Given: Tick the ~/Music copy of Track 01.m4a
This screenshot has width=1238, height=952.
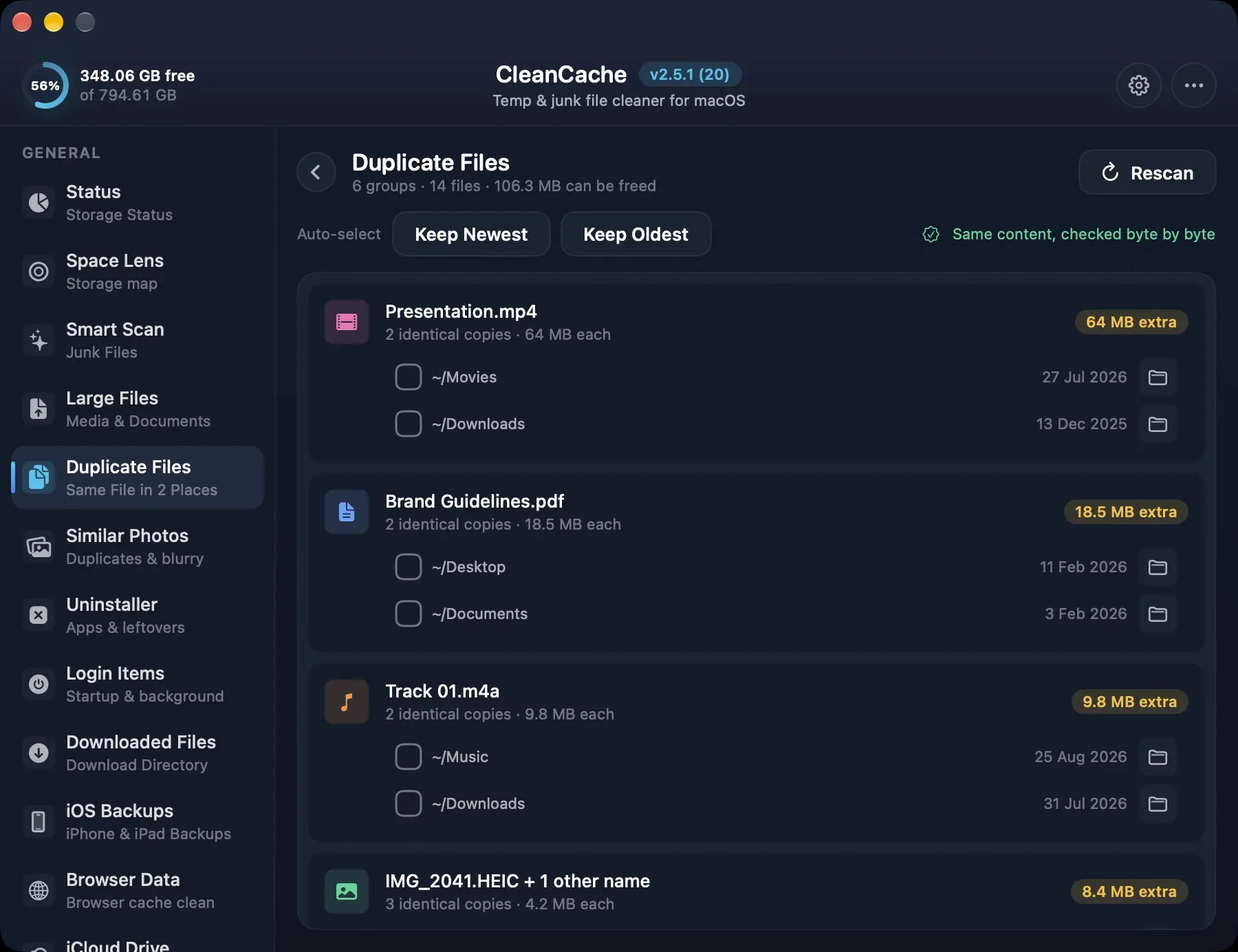Looking at the screenshot, I should point(409,757).
